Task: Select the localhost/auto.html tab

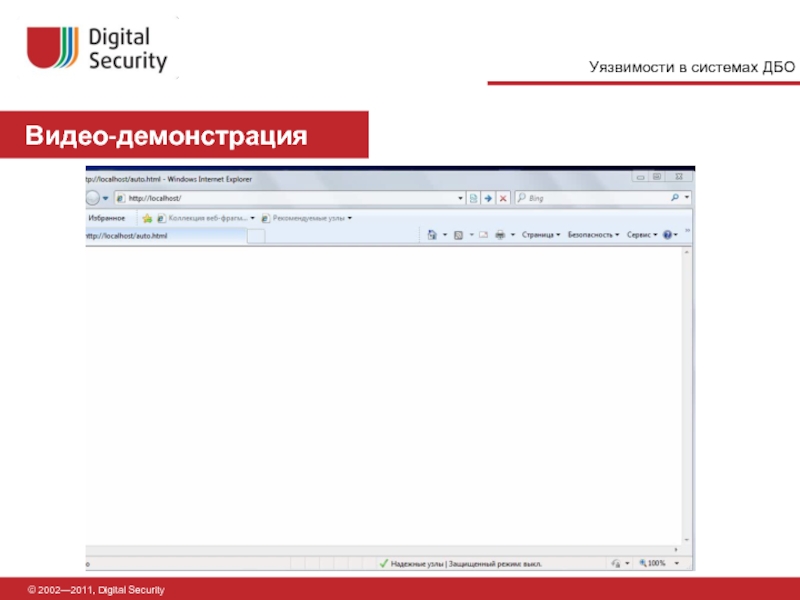Action: click(166, 236)
